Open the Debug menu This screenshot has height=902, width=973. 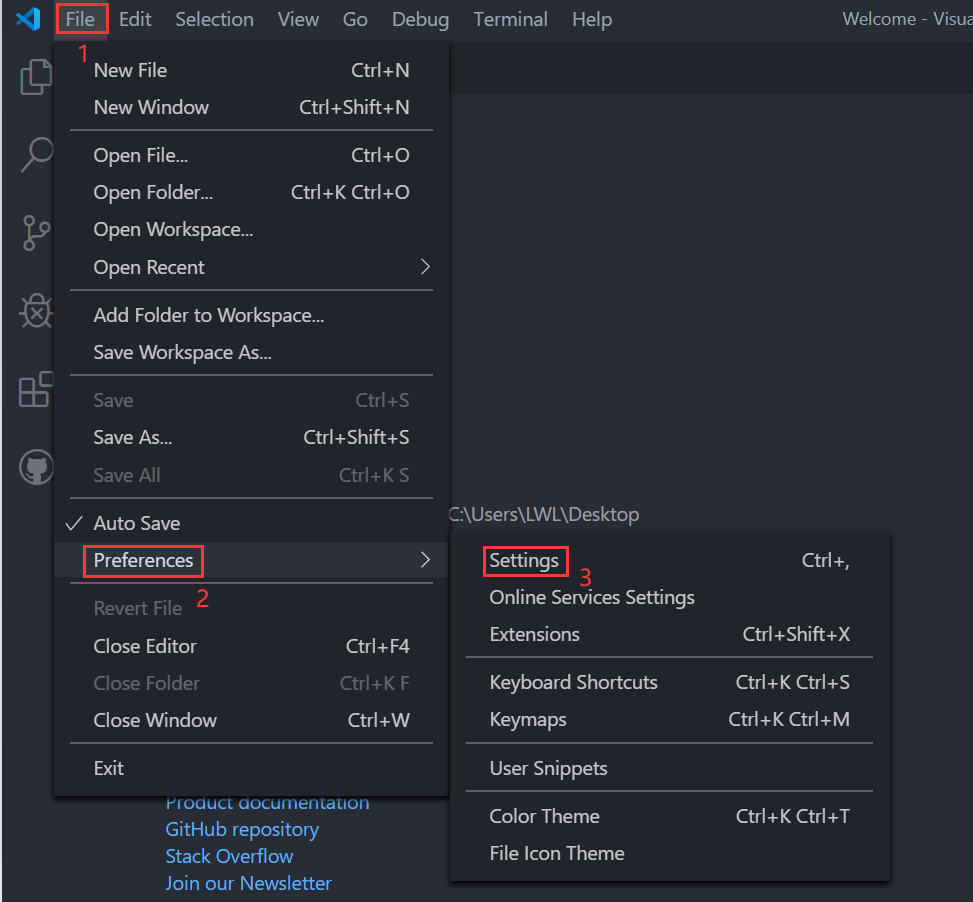(x=420, y=19)
